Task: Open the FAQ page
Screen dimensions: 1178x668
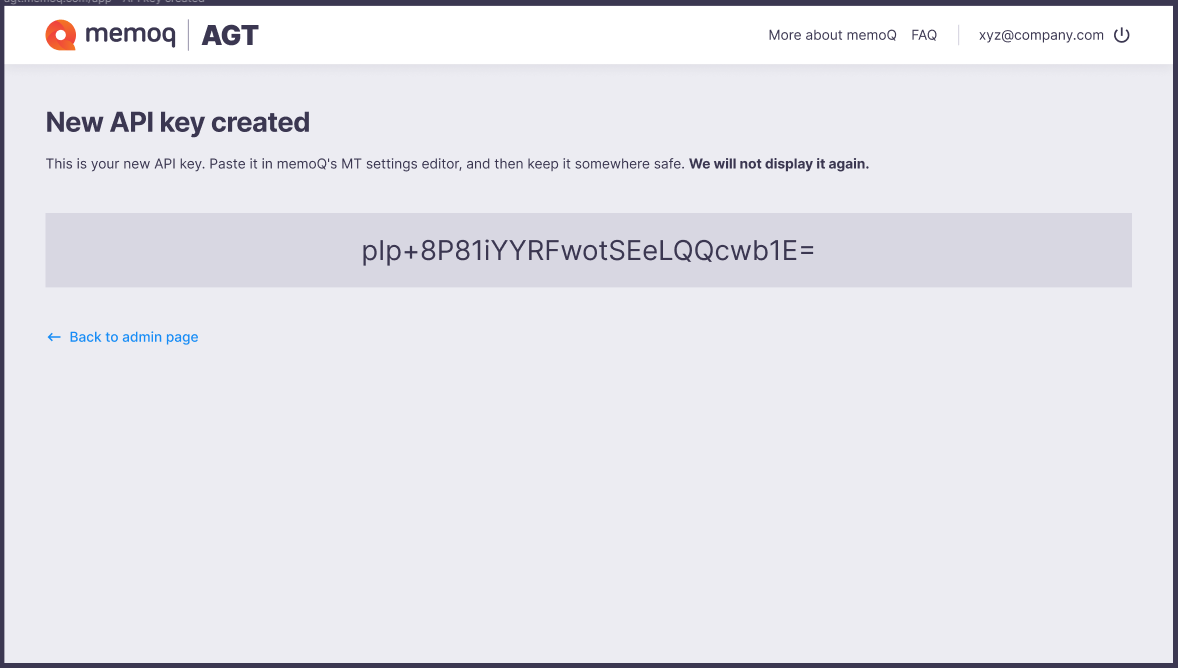Action: [x=924, y=35]
